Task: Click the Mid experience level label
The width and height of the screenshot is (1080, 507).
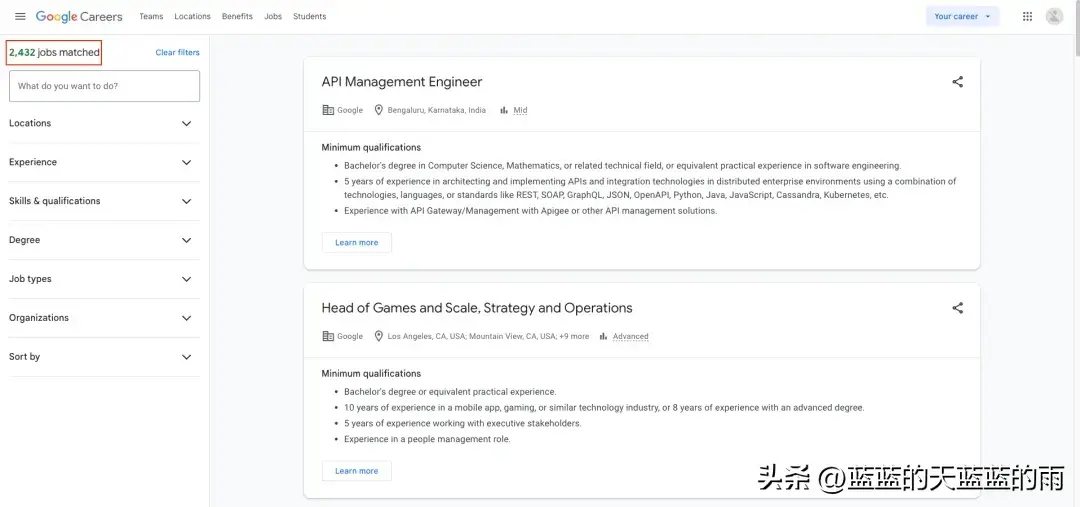Action: tap(520, 110)
